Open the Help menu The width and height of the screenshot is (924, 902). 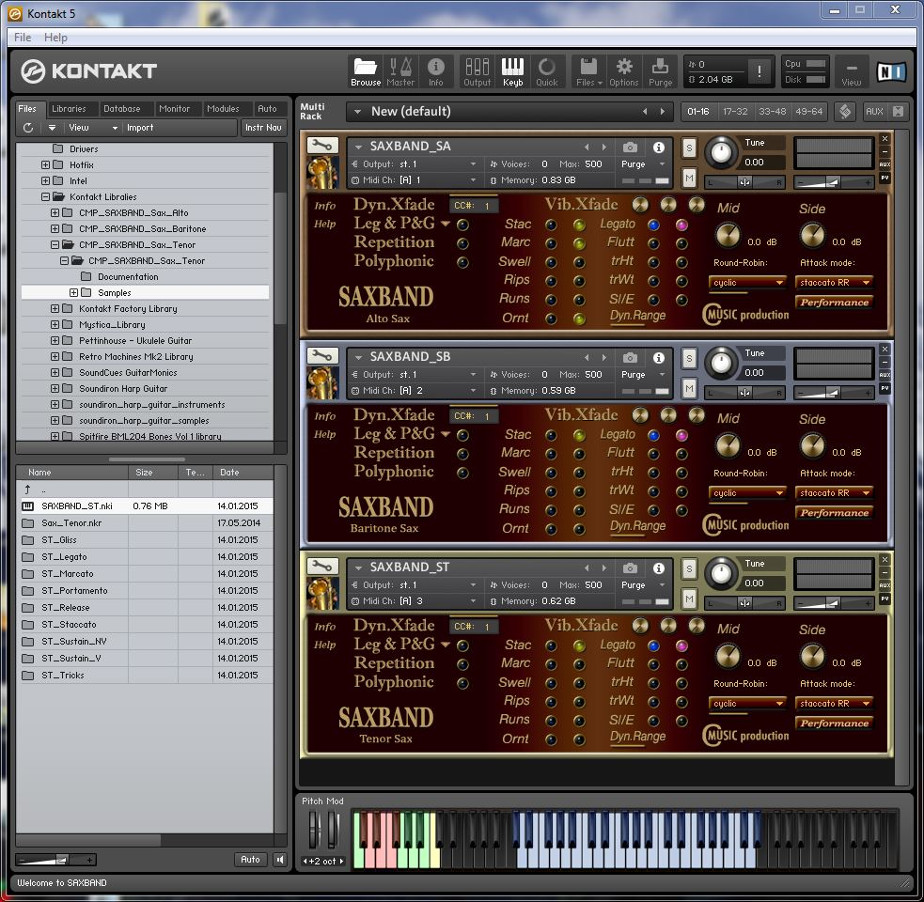(55, 37)
